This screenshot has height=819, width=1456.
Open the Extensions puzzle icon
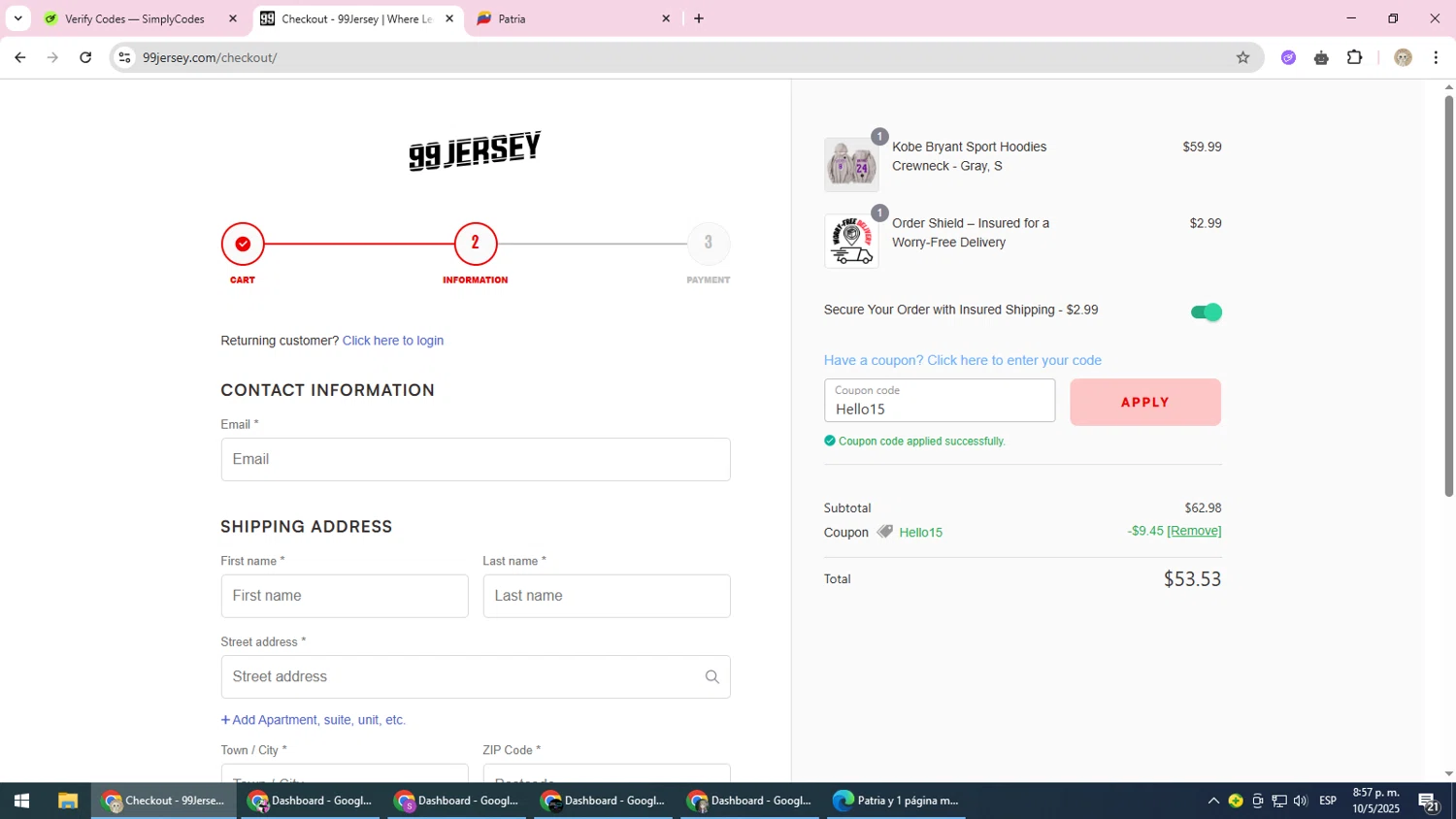(x=1355, y=57)
